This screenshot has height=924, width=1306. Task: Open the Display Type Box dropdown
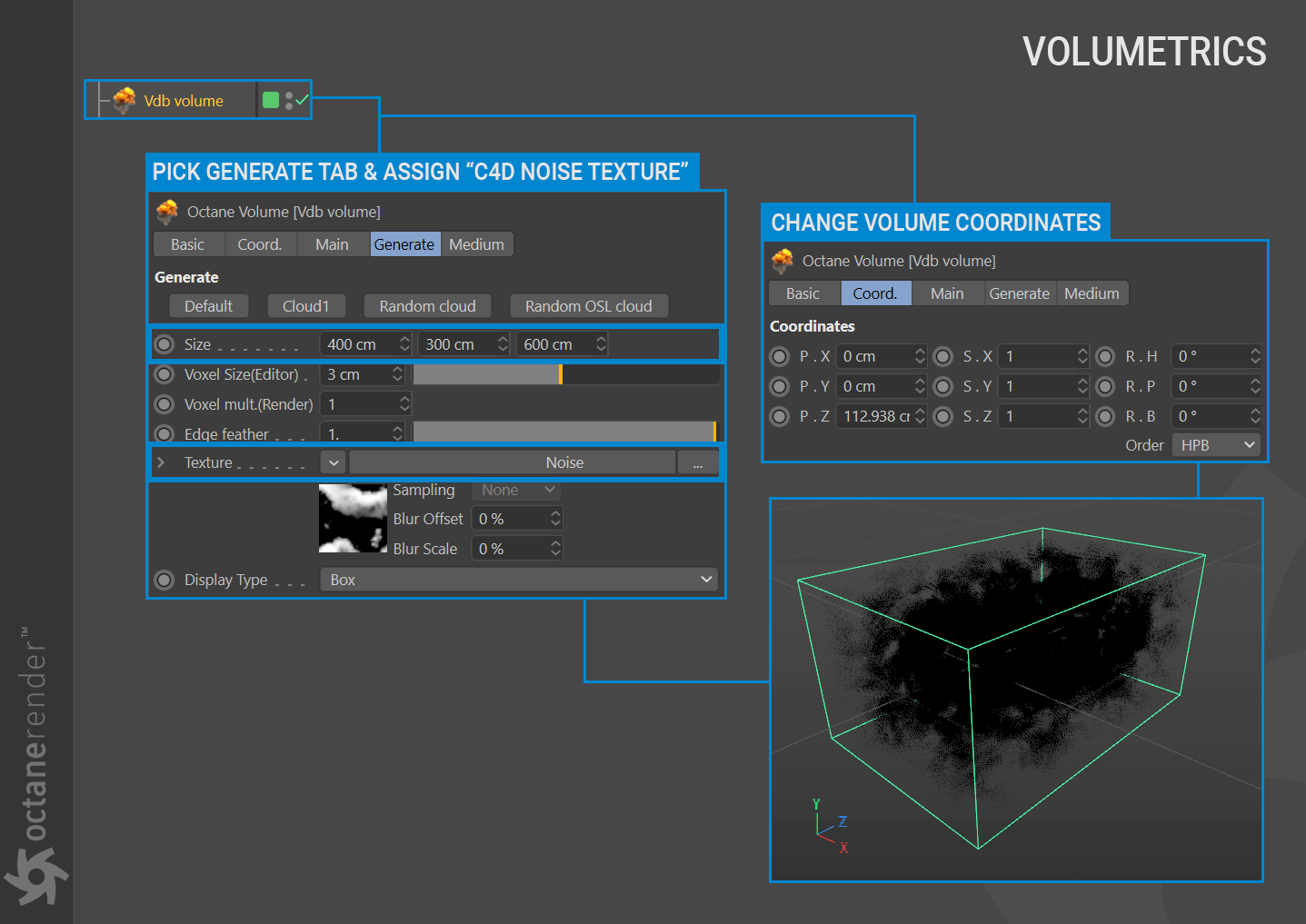tap(519, 580)
